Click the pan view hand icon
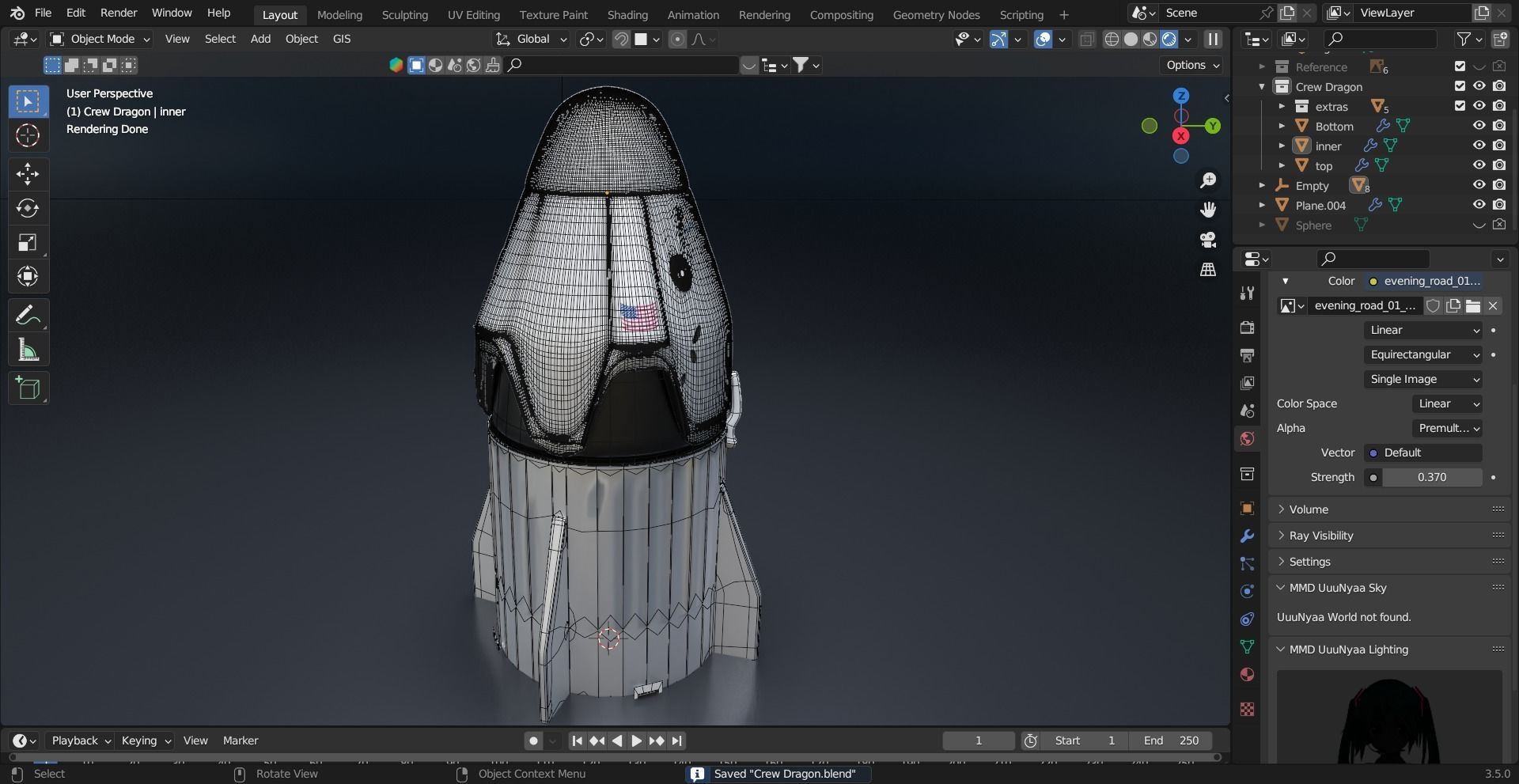The width and height of the screenshot is (1519, 784). click(x=1208, y=210)
